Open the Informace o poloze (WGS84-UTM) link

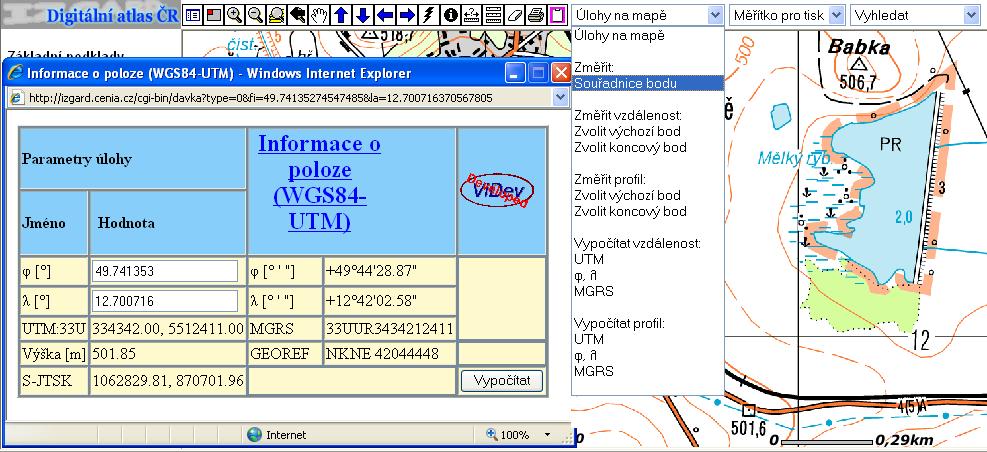[x=320, y=183]
